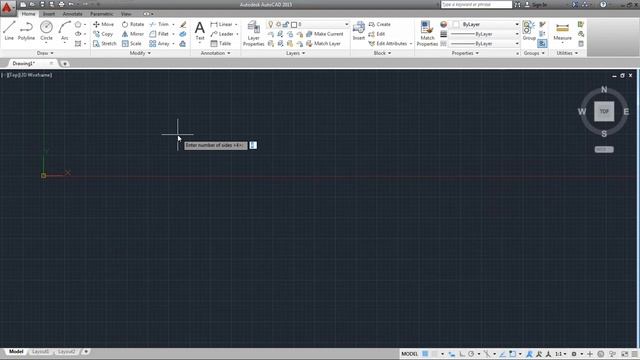640x360 pixels.
Task: Switch to the View ribbon tab
Action: 126,14
